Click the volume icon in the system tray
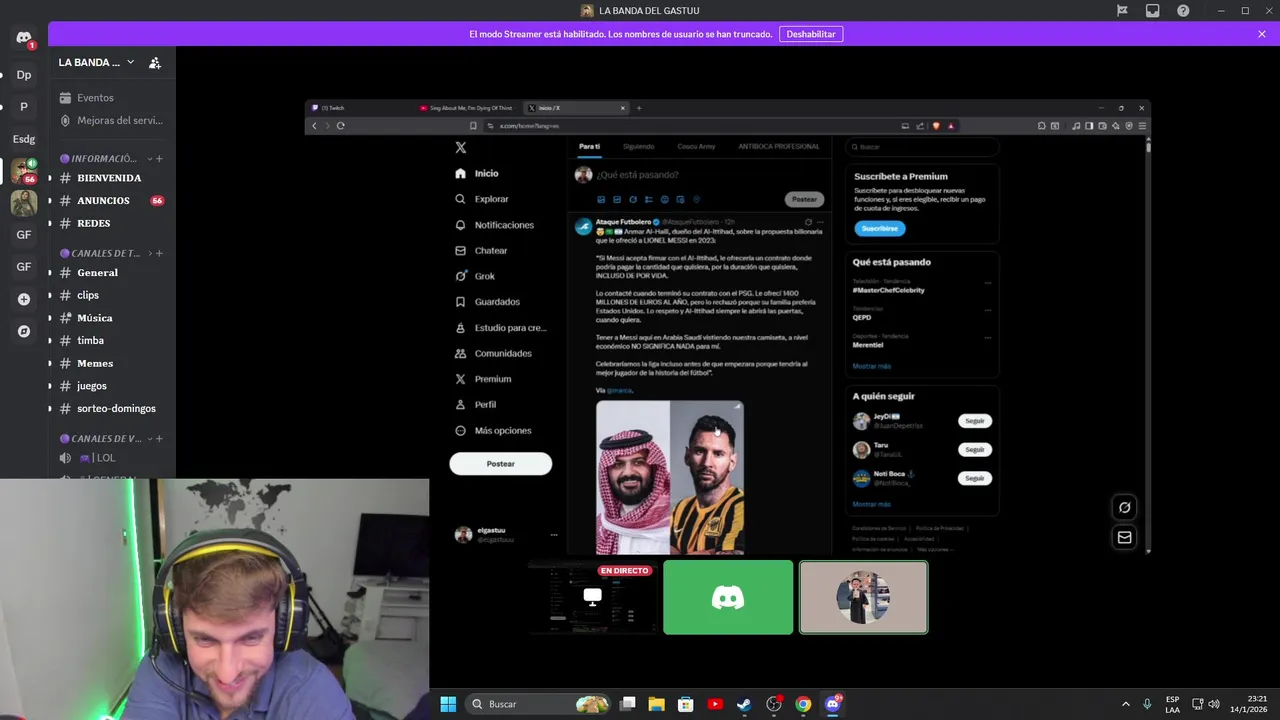Viewport: 1280px width, 720px height. pyautogui.click(x=1214, y=704)
